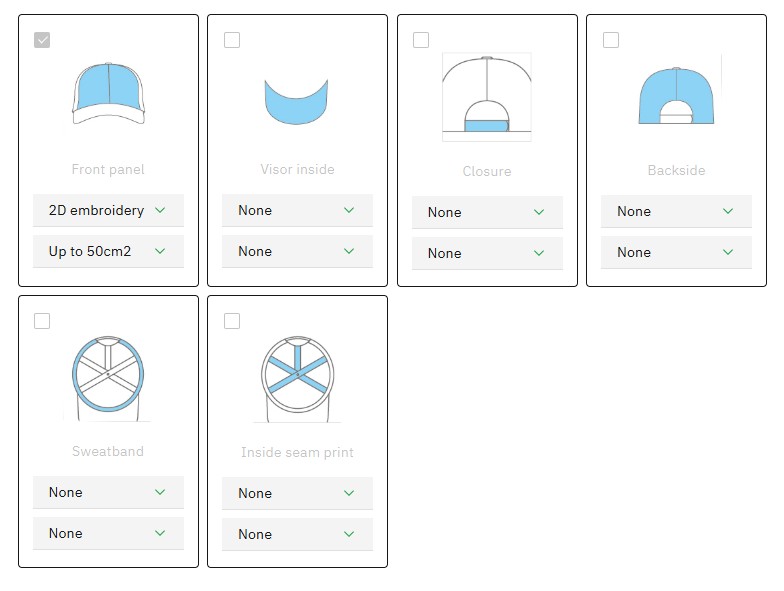The height and width of the screenshot is (591, 784).
Task: Open first dropdown under Backside
Action: [676, 212]
